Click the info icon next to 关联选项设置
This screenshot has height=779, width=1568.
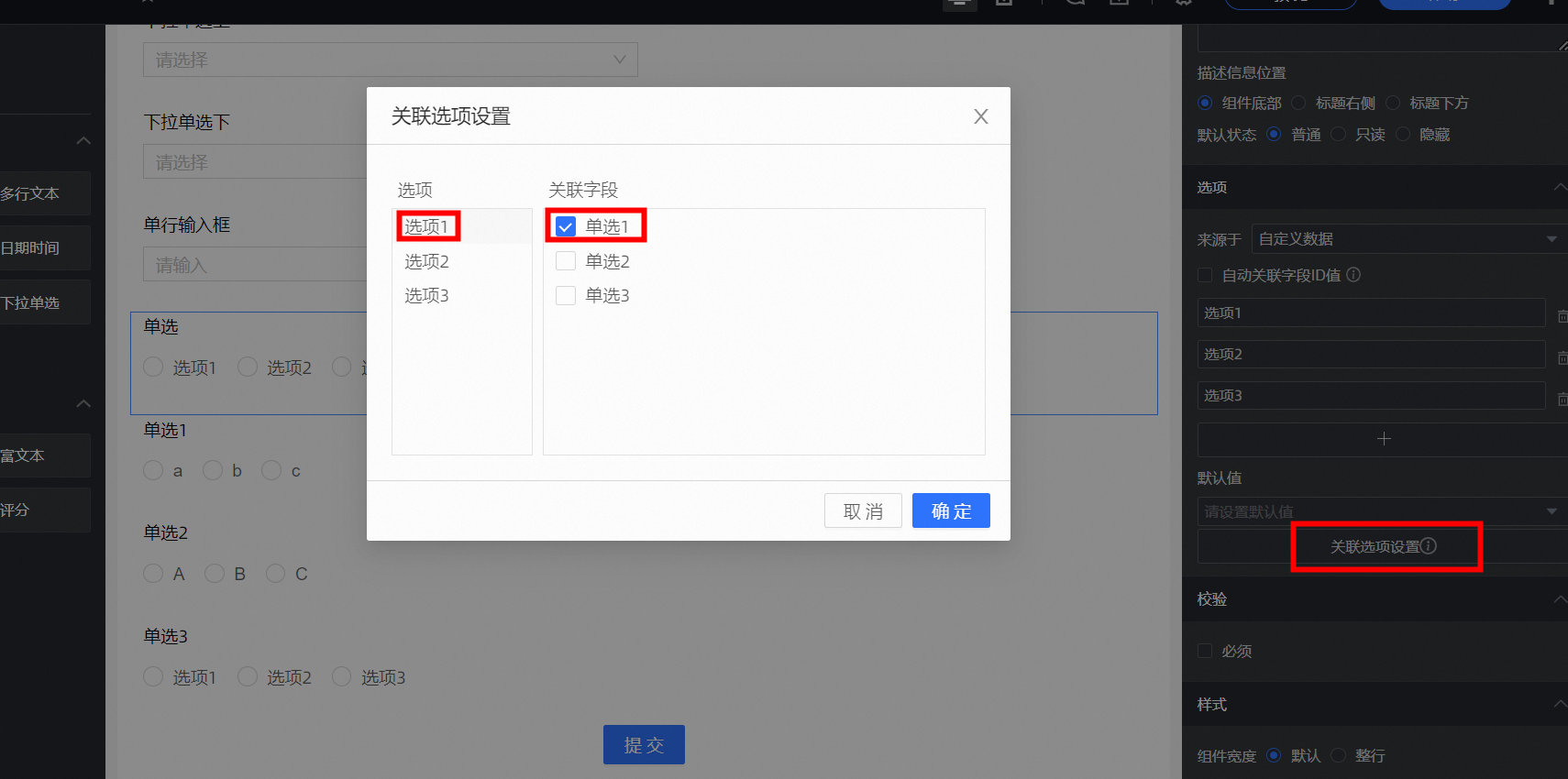click(1429, 546)
